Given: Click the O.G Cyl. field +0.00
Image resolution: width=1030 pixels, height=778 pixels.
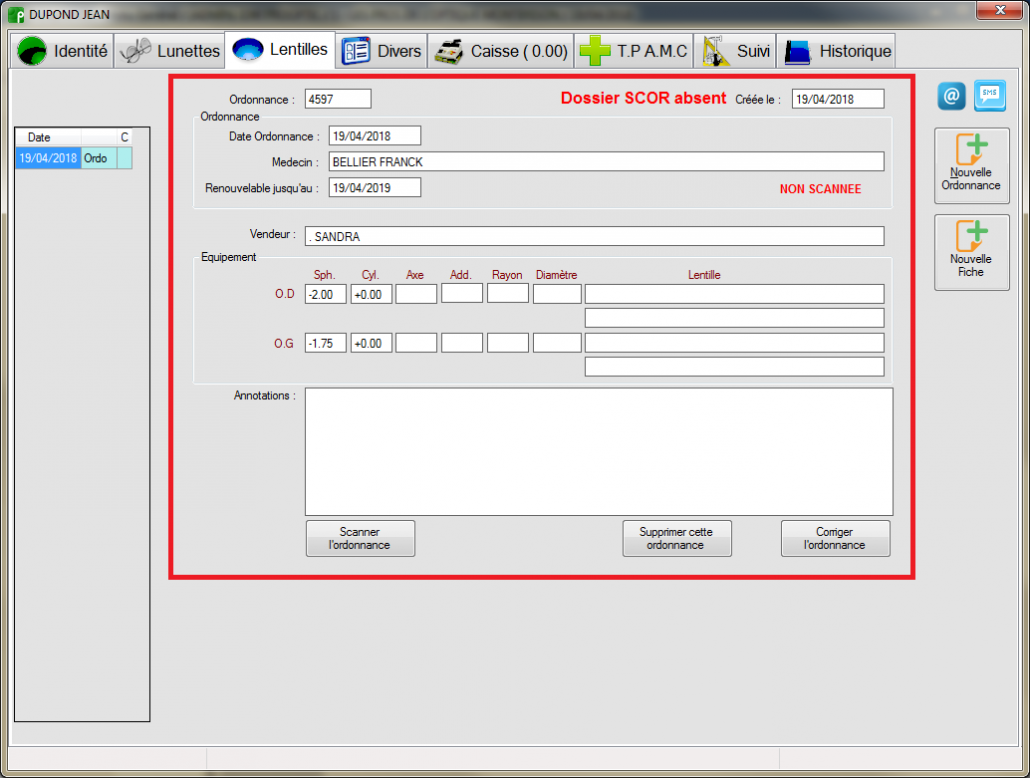Looking at the screenshot, I should 371,342.
